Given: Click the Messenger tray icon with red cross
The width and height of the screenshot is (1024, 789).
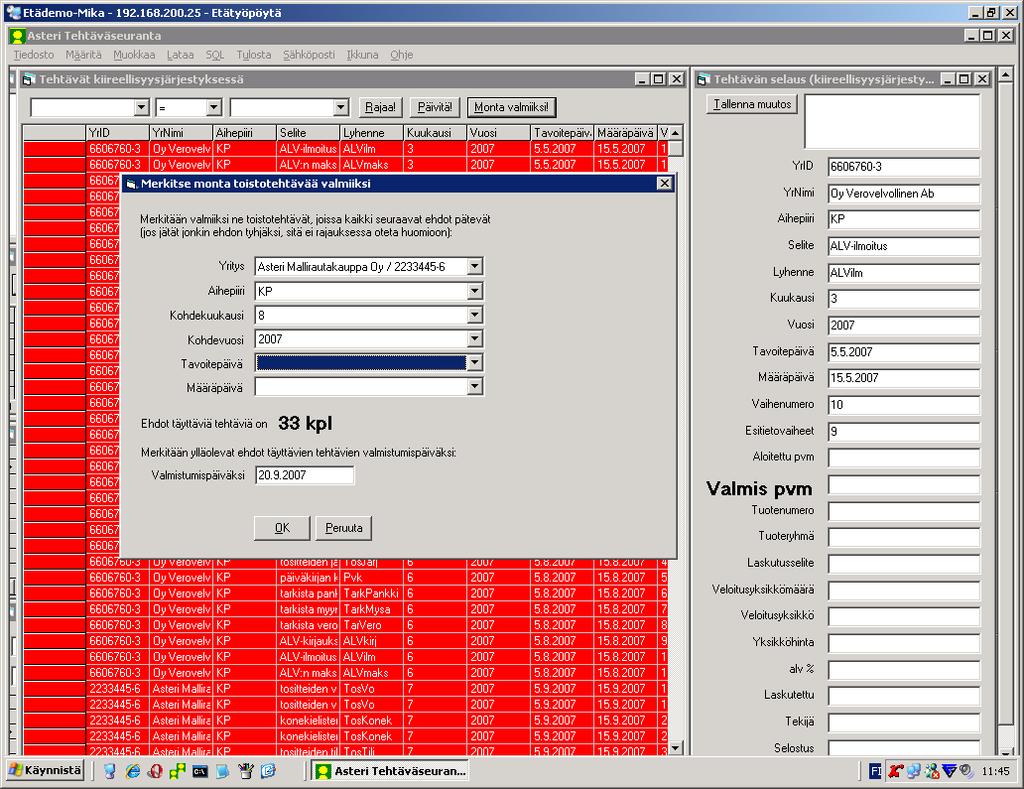Looking at the screenshot, I should click(x=932, y=771).
